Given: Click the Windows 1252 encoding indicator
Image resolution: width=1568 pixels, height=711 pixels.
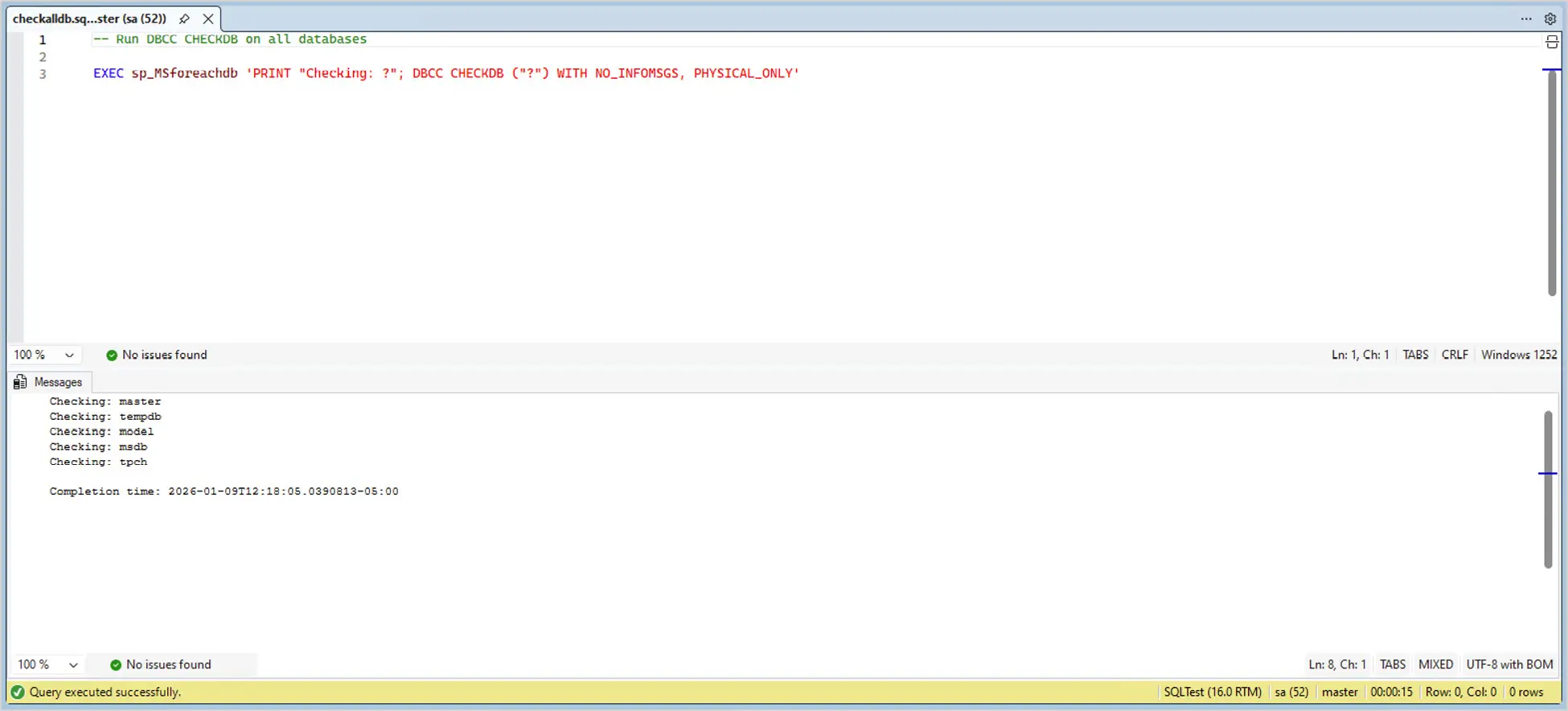Looking at the screenshot, I should 1519,355.
